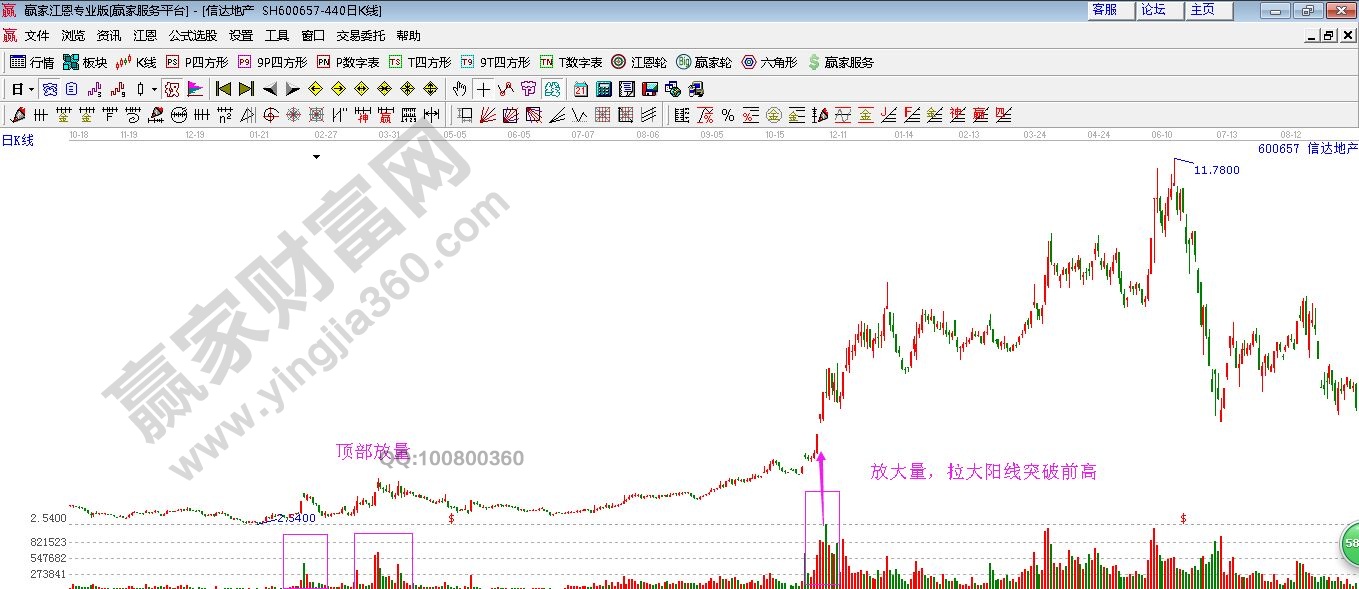This screenshot has width=1359, height=589.
Task: Expand the 日 period dropdown arrow
Action: pyautogui.click(x=31, y=89)
